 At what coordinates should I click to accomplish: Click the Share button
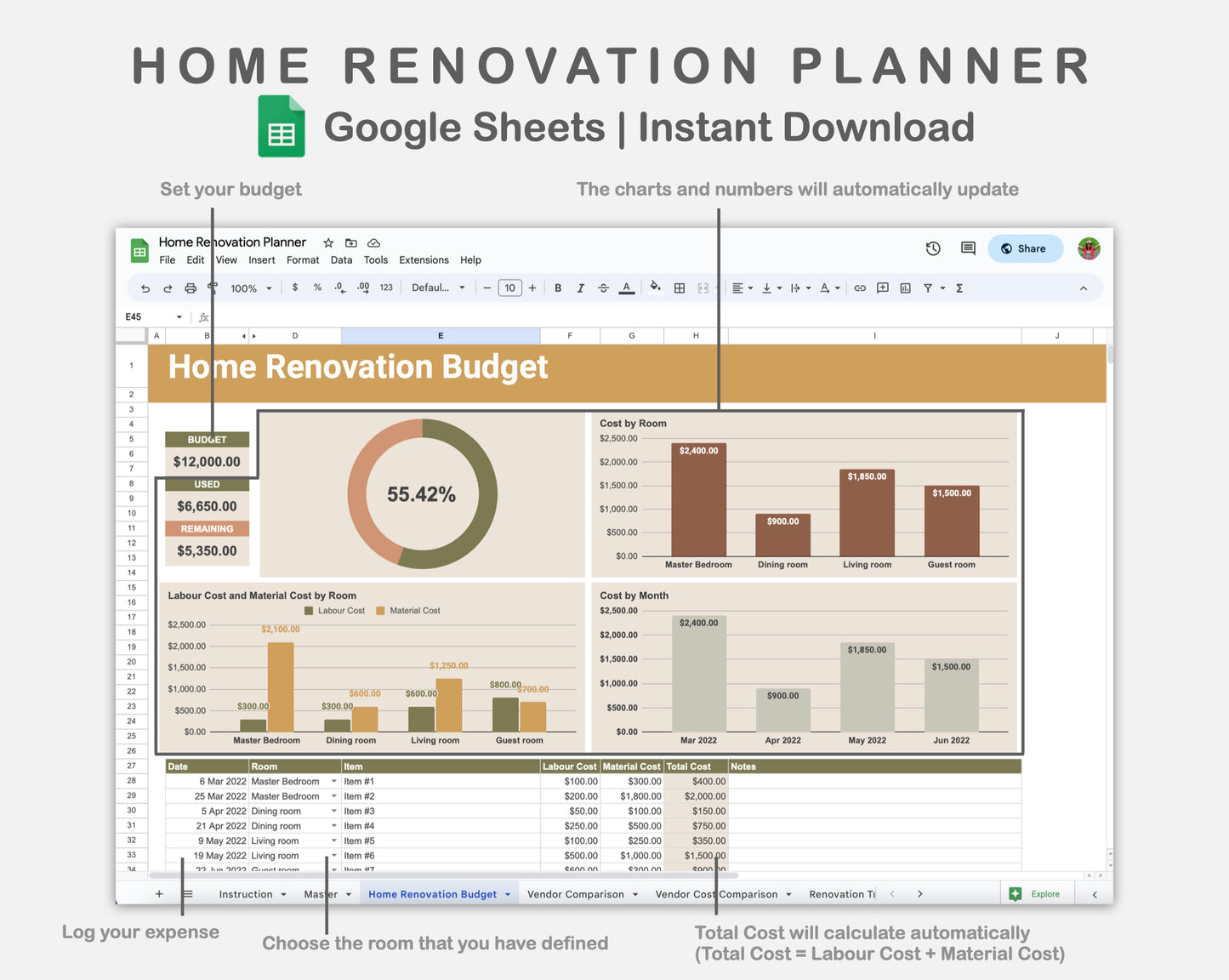(x=1025, y=248)
